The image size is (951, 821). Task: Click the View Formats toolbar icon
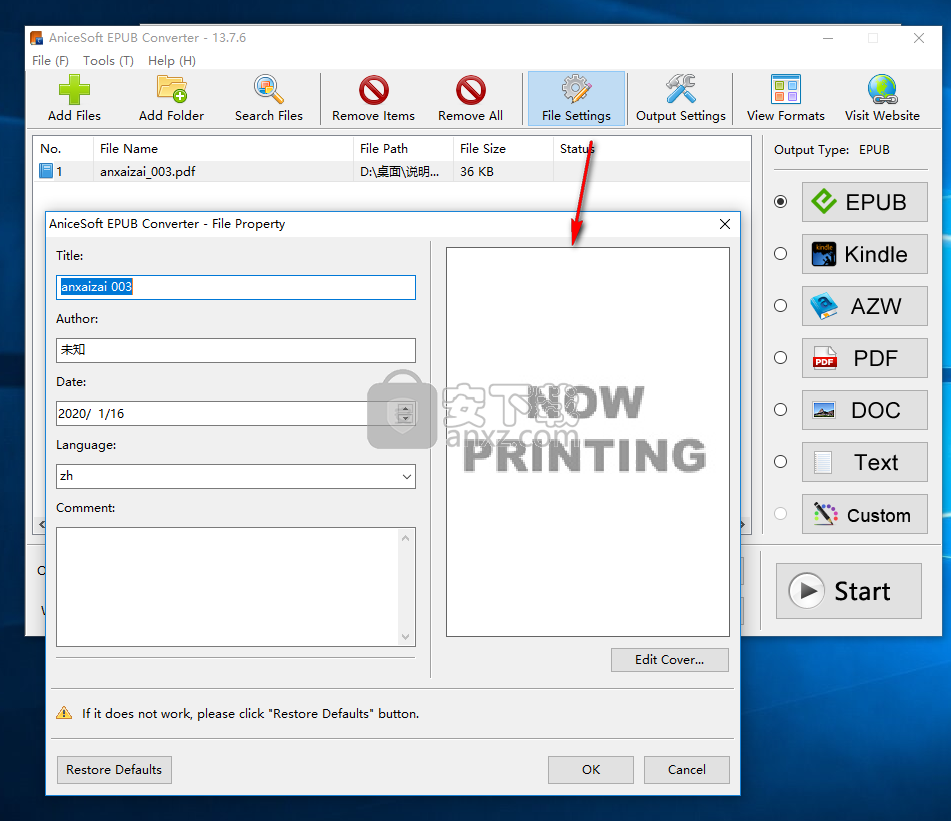785,89
